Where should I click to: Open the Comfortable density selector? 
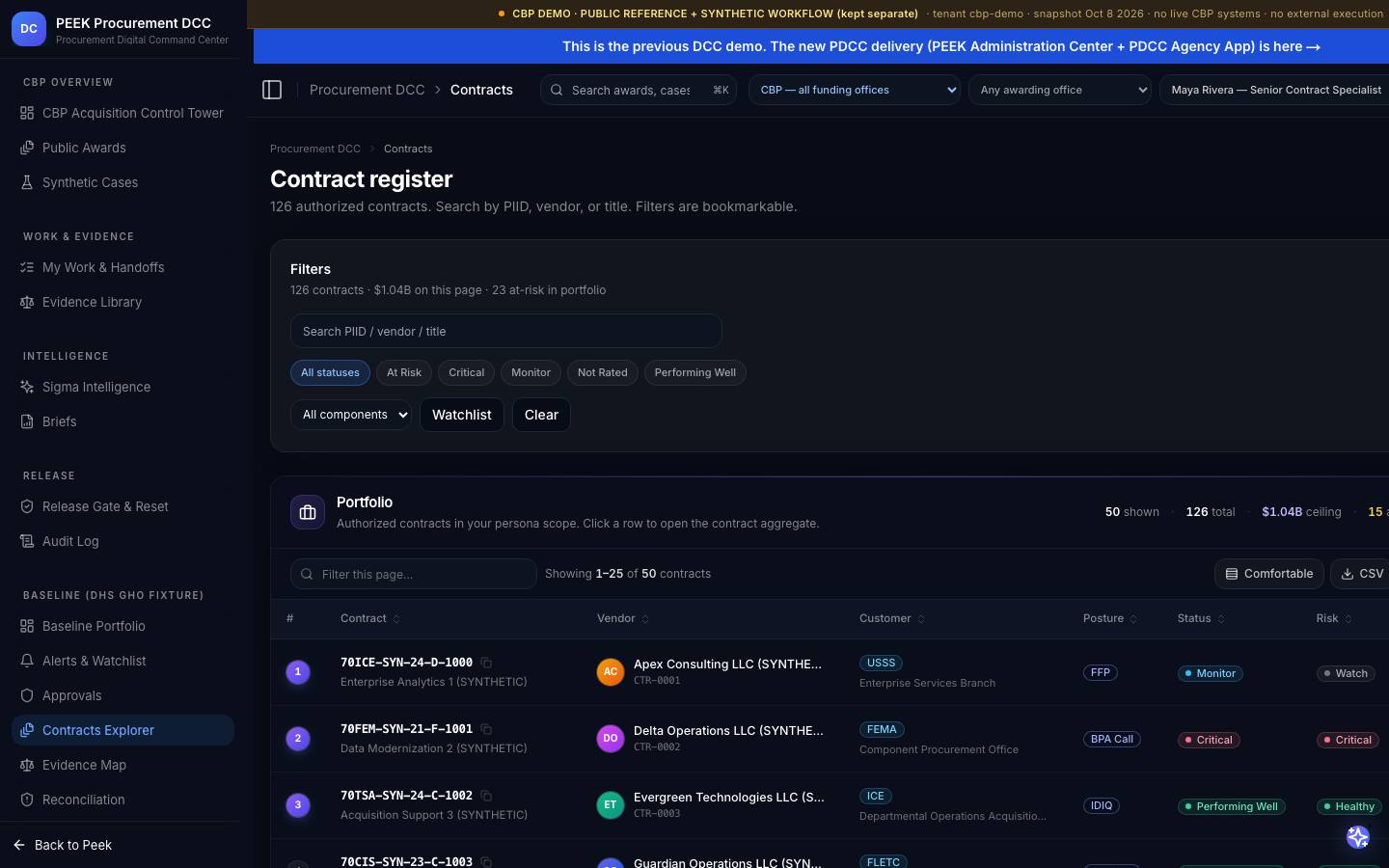(1269, 574)
